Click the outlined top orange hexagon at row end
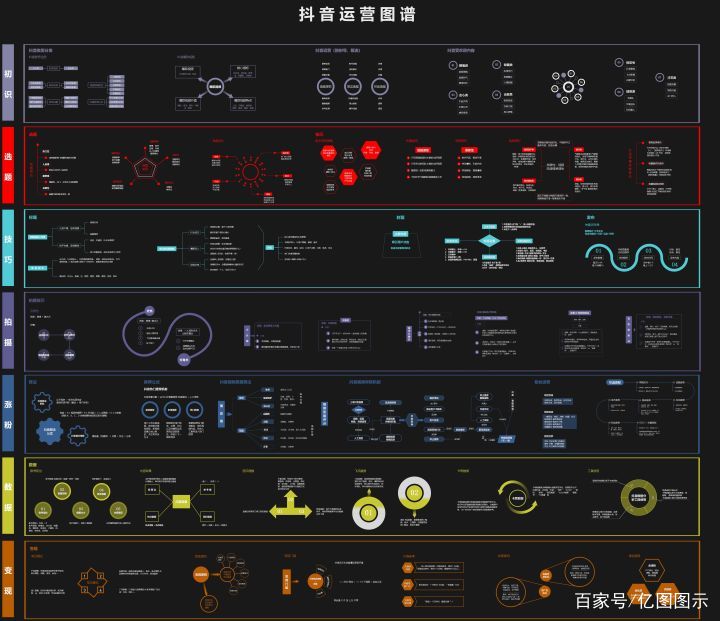720x621 pixels. (x=652, y=570)
